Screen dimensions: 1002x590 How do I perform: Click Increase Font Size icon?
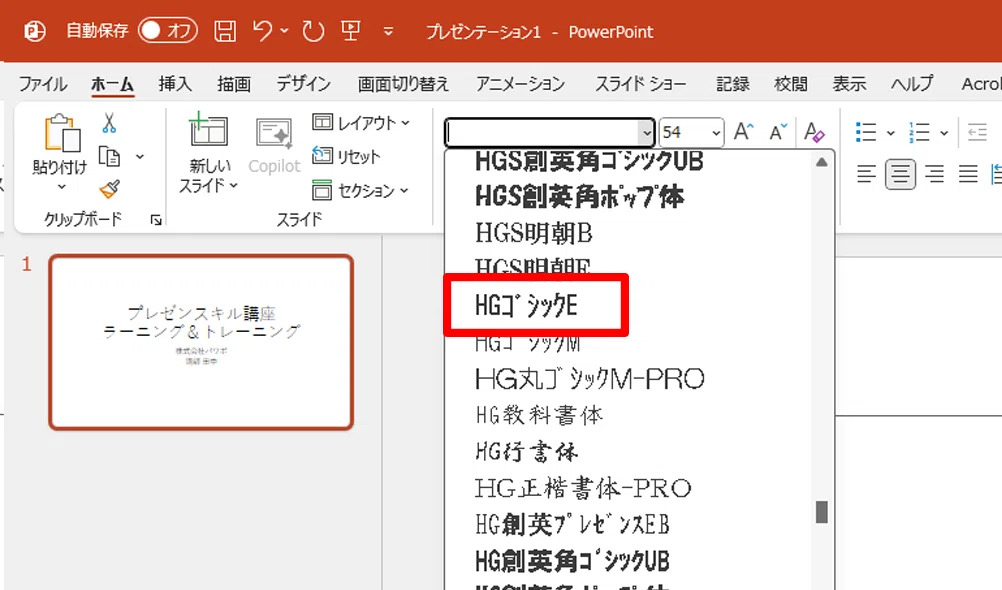tap(743, 132)
